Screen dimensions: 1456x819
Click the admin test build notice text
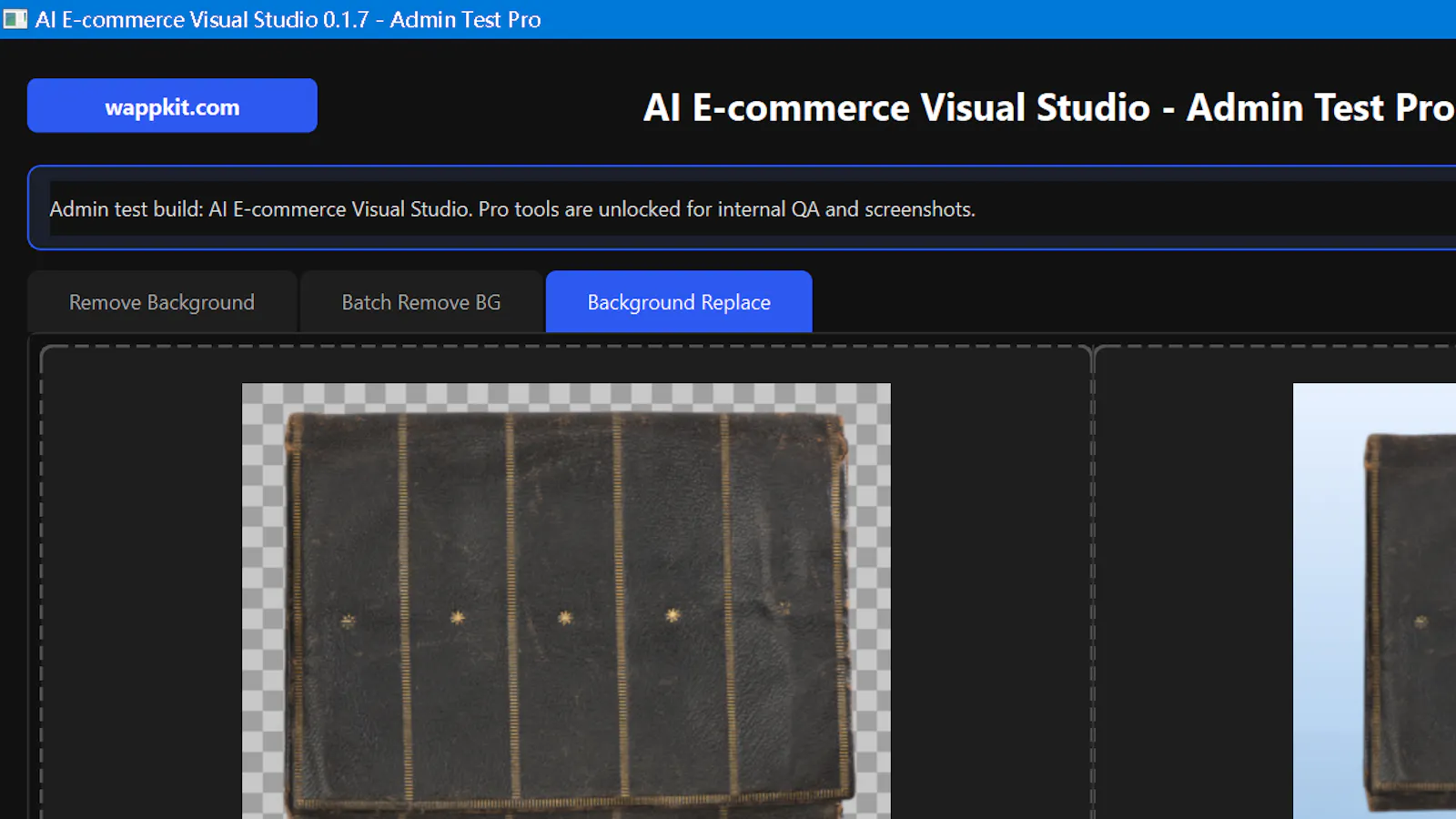point(512,209)
